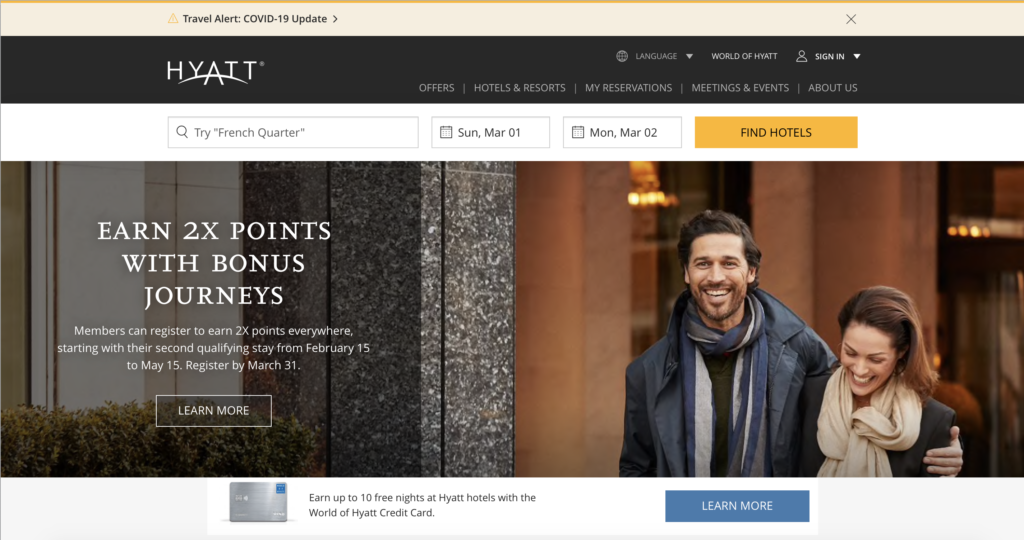Expand the Sign In dropdown arrow
The height and width of the screenshot is (540, 1024).
coord(857,56)
